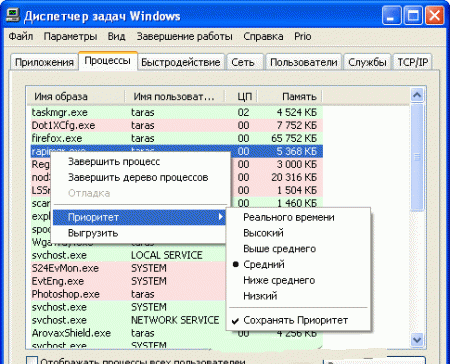The height and width of the screenshot is (364, 450).
Task: Switch to the Быстродействие tab
Action: point(181,62)
